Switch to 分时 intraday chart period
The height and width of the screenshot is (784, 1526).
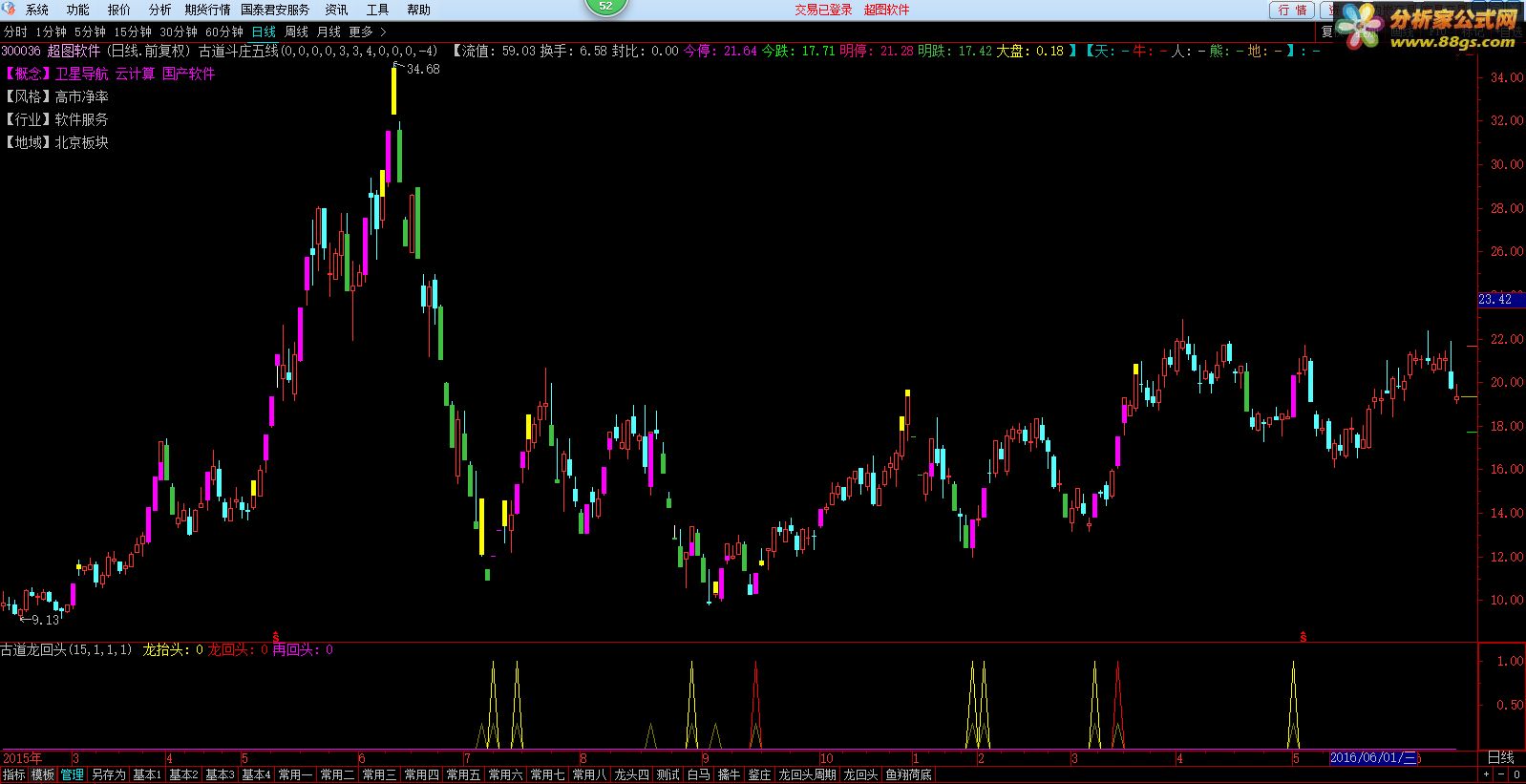pyautogui.click(x=15, y=32)
